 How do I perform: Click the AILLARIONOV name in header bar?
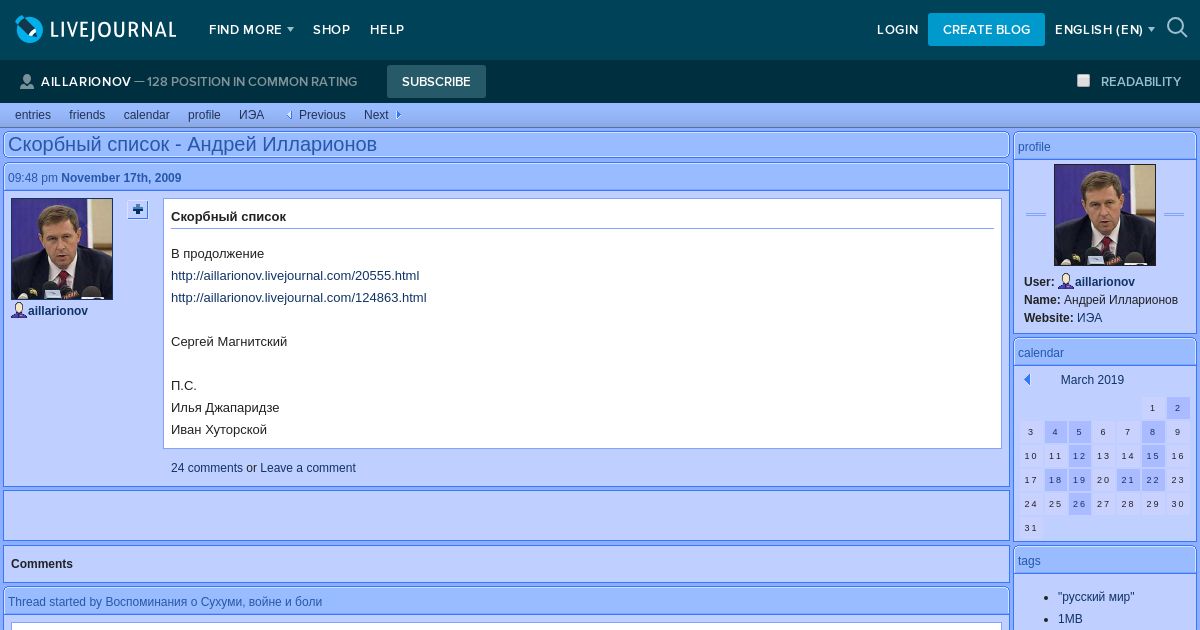pos(86,82)
